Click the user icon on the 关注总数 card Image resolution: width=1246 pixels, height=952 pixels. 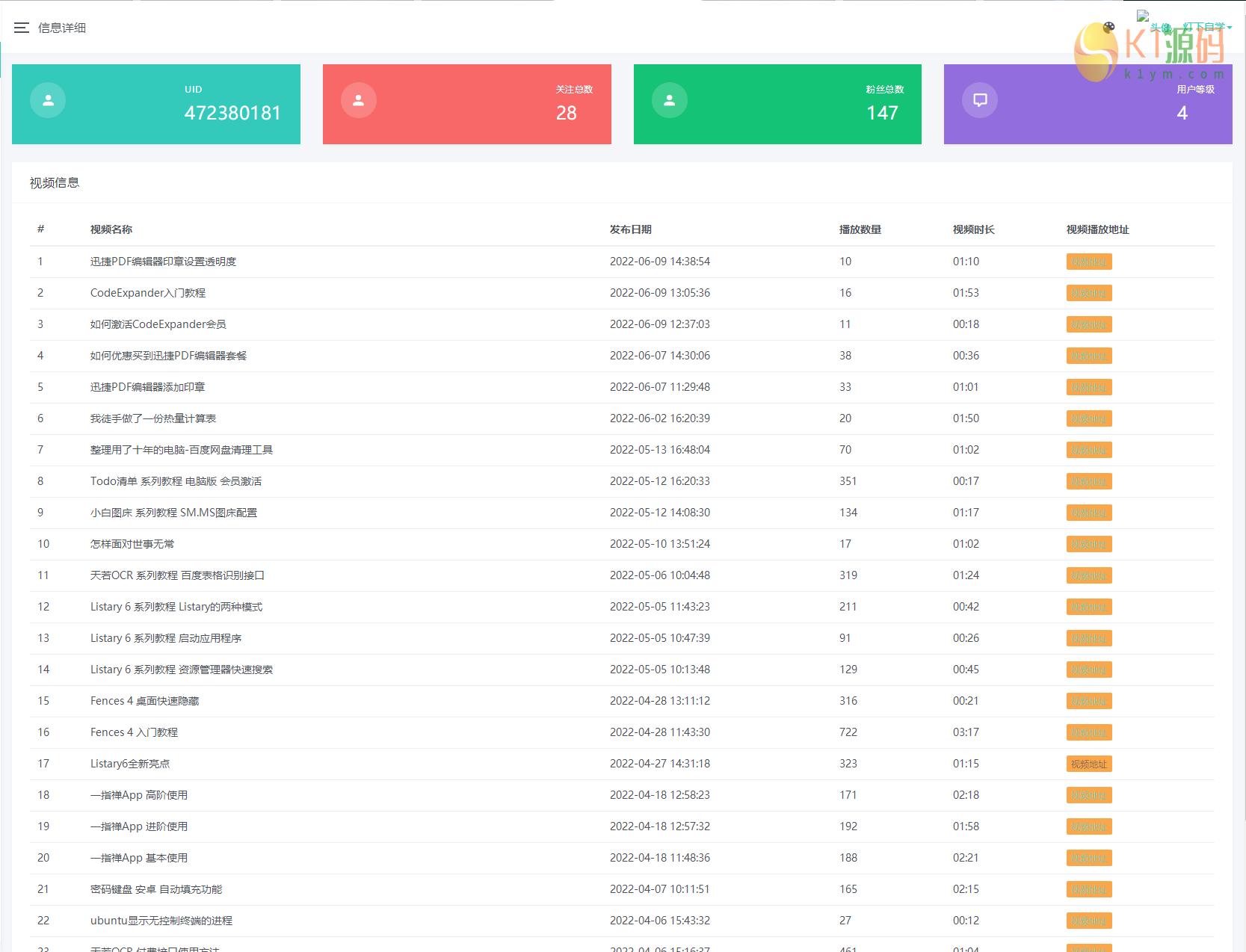pos(359,100)
